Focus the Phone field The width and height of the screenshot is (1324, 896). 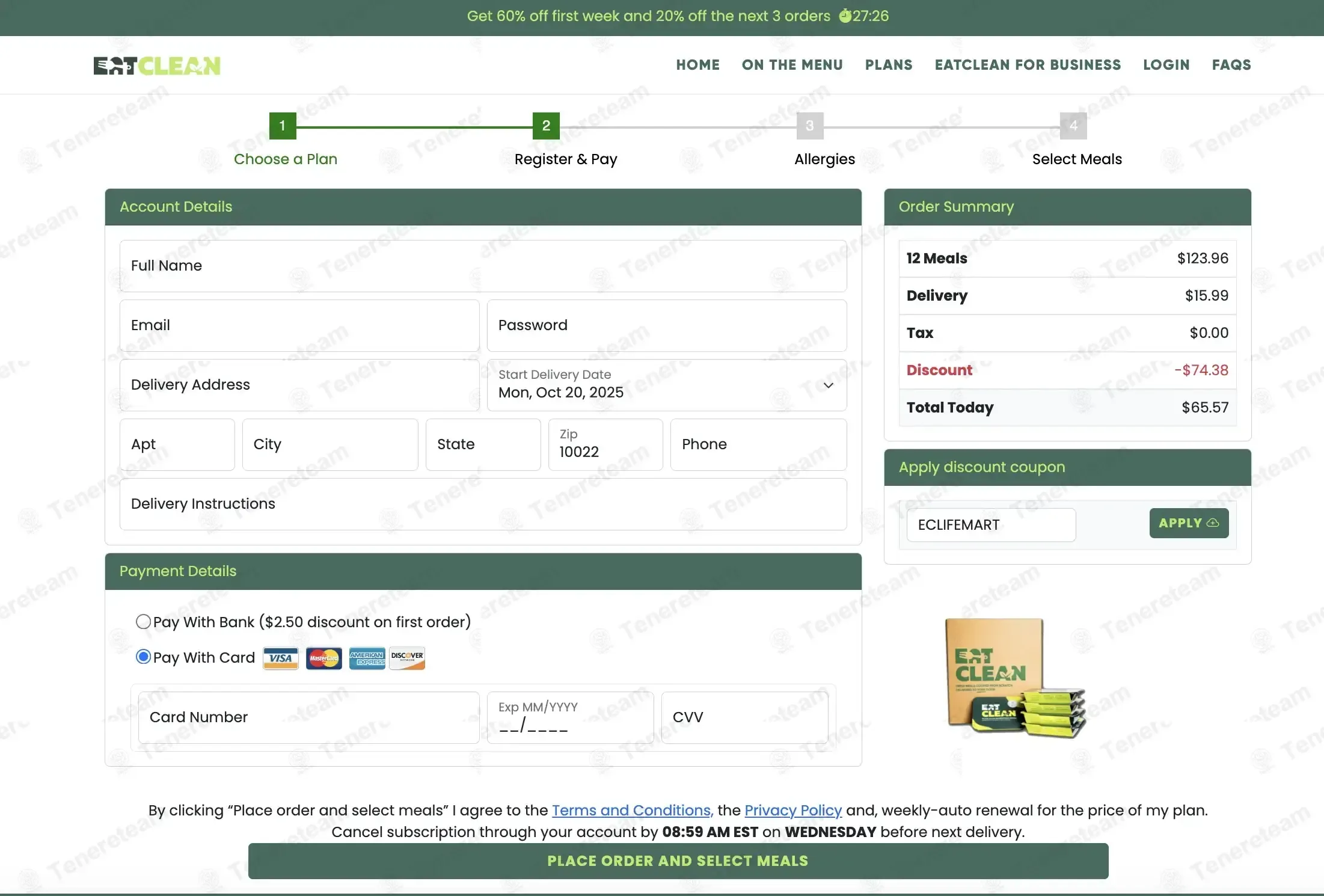click(759, 444)
